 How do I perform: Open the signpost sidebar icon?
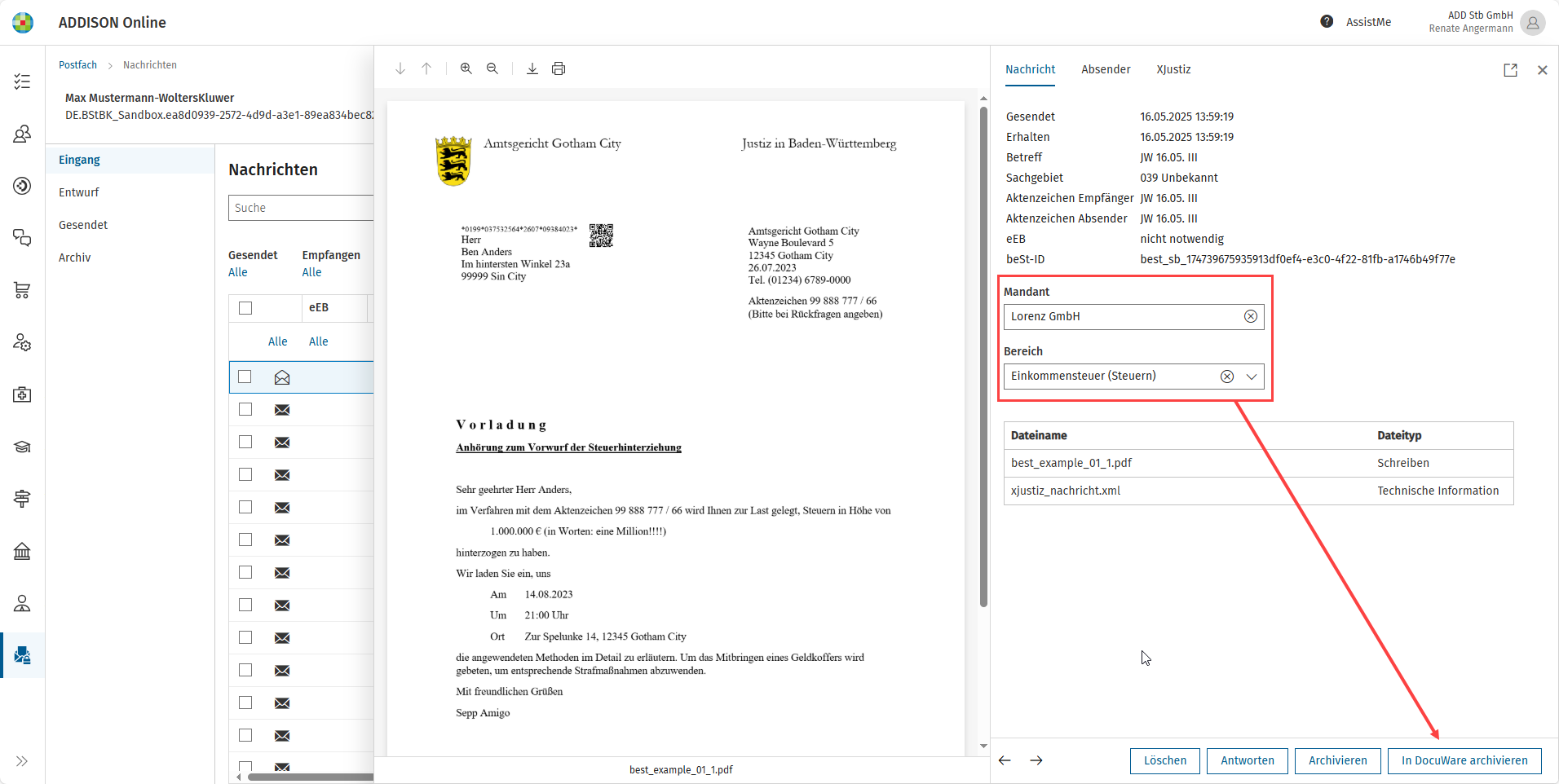[22, 499]
